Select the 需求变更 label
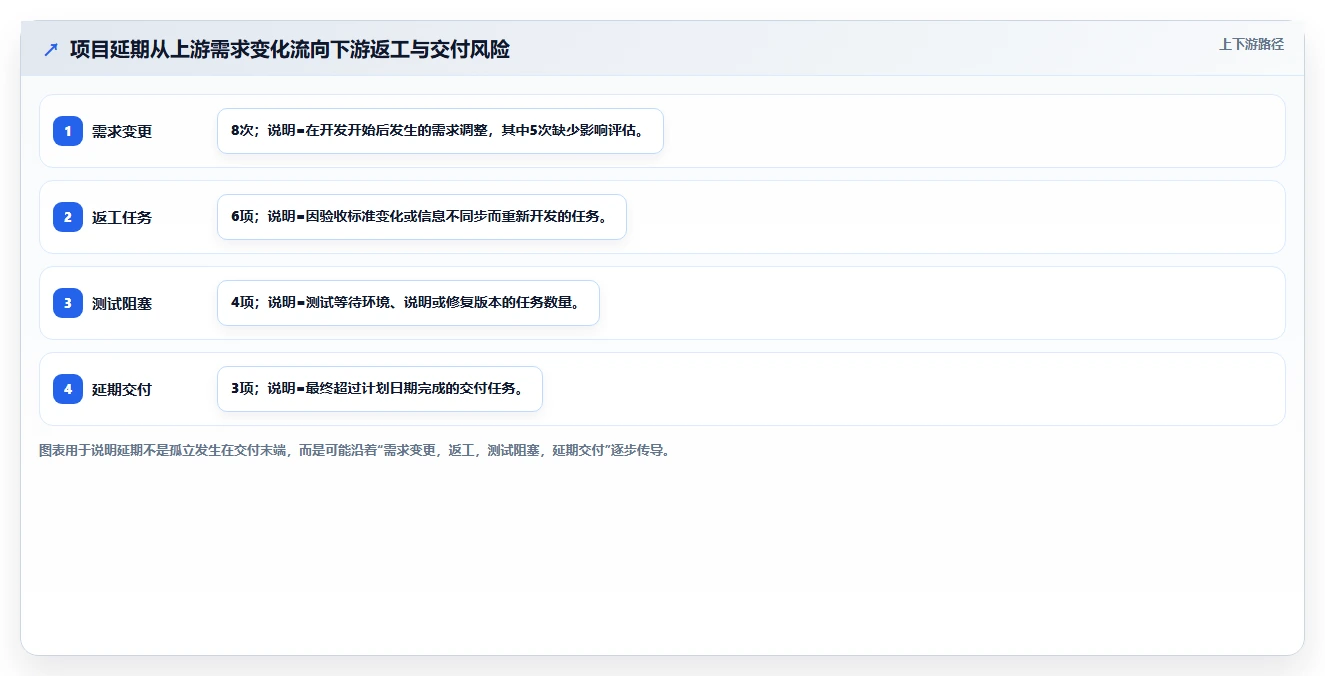The height and width of the screenshot is (676, 1325). [122, 131]
